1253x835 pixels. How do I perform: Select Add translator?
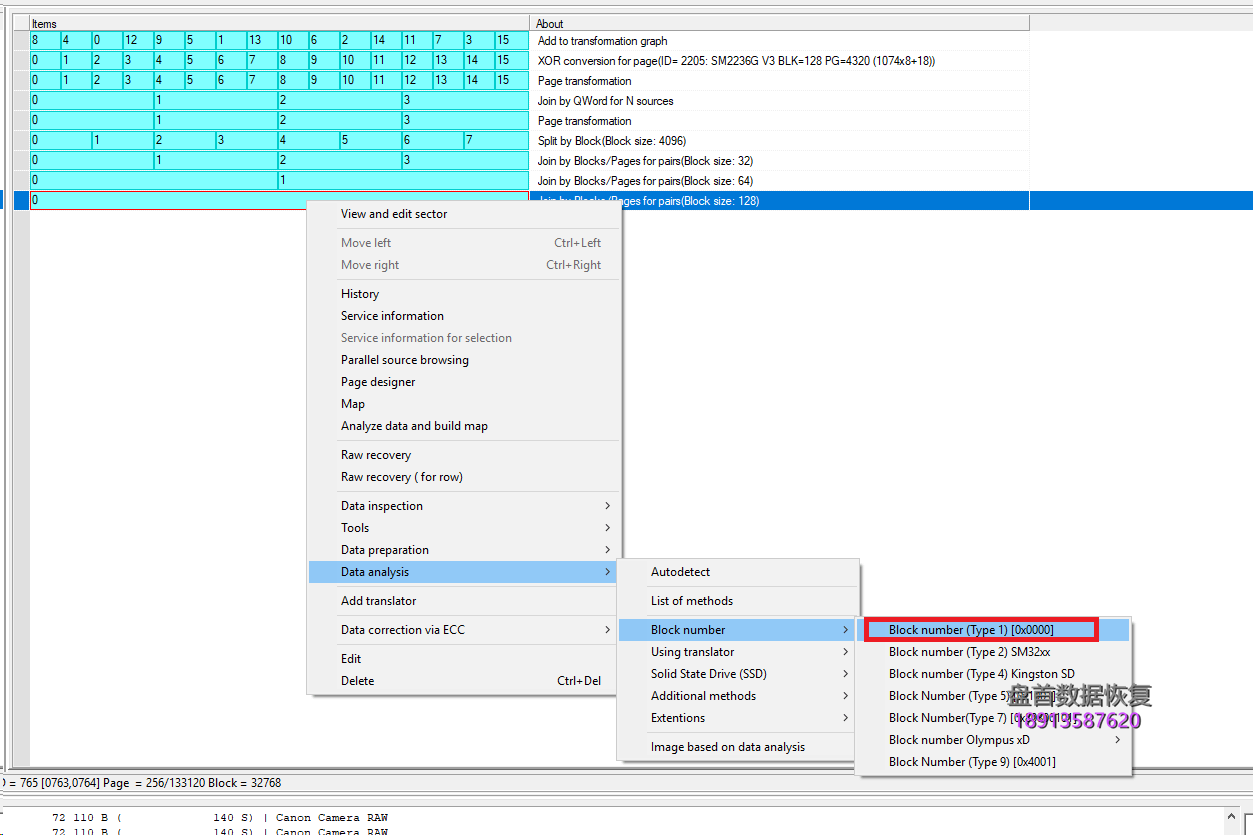(x=463, y=601)
